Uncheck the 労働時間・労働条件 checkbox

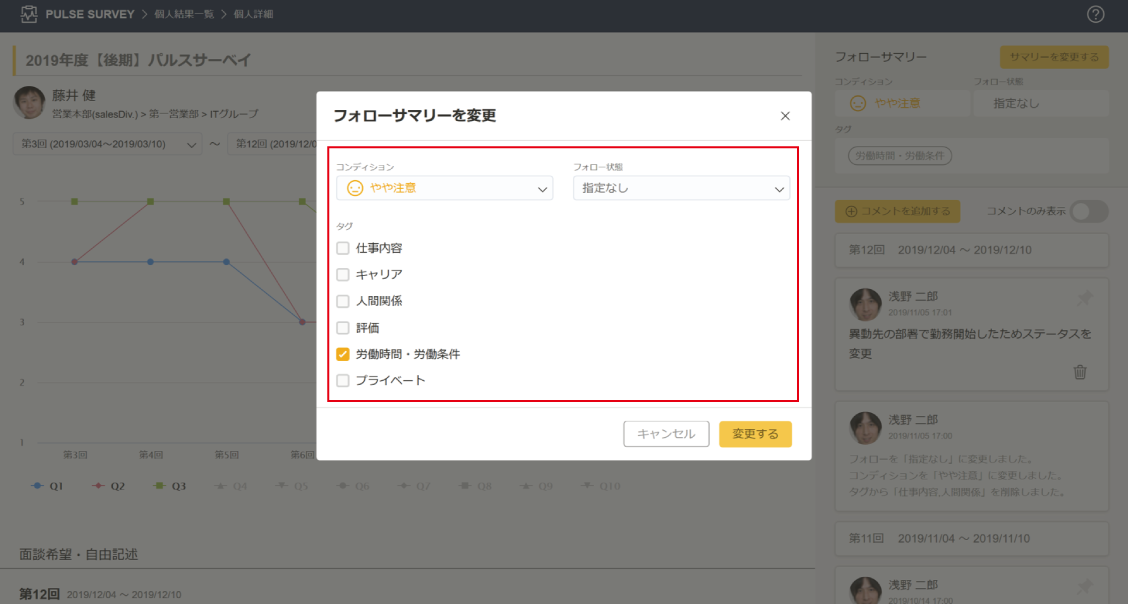click(x=343, y=354)
